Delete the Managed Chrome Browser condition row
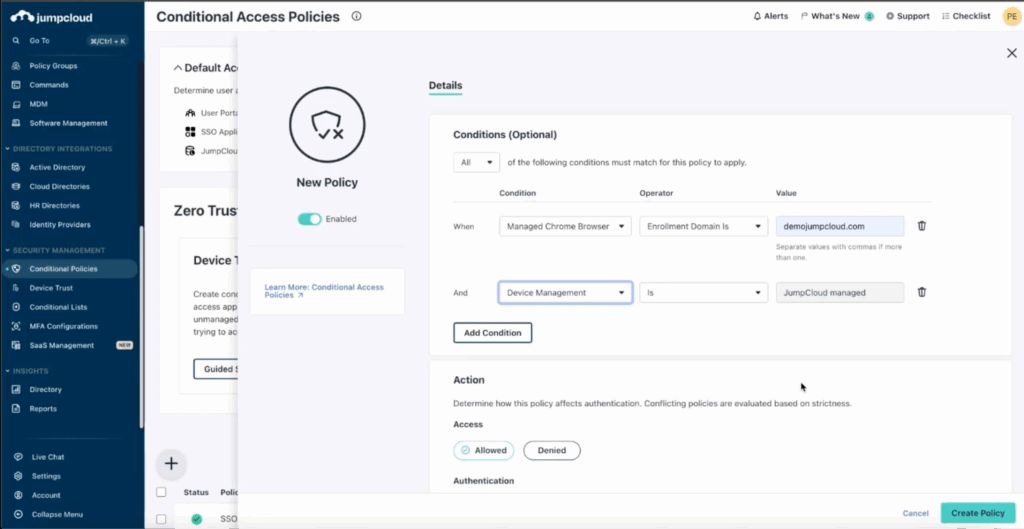 (x=921, y=226)
